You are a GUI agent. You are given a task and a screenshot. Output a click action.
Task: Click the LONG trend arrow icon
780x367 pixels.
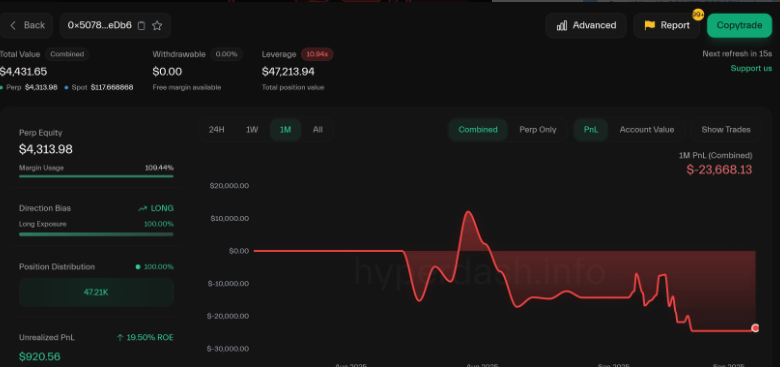(x=143, y=208)
